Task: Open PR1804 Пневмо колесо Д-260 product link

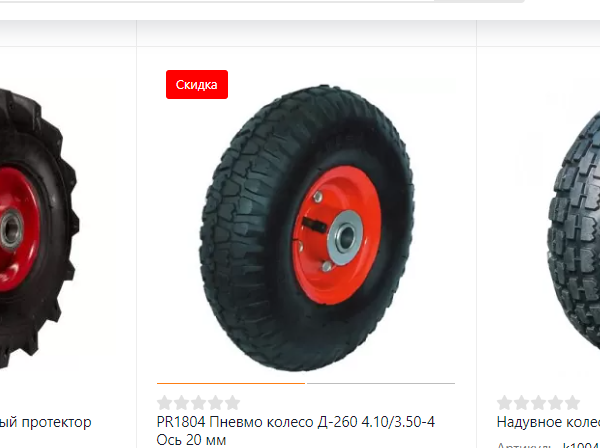Action: (296, 431)
